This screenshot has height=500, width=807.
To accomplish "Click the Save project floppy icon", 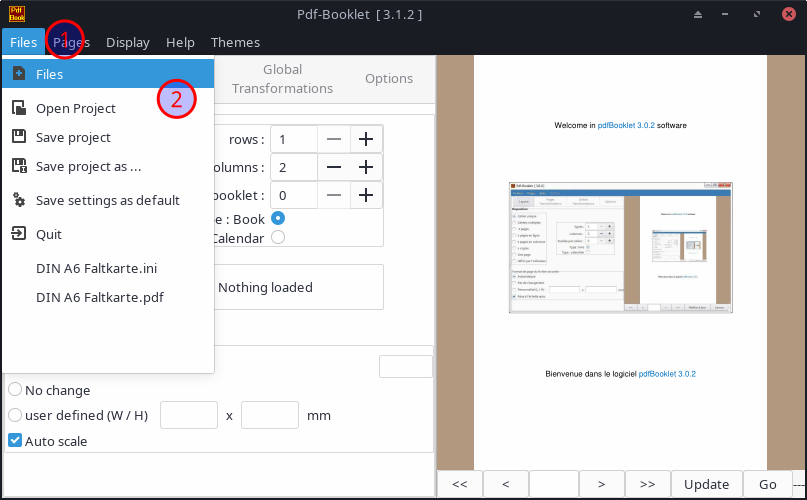I will 18,137.
